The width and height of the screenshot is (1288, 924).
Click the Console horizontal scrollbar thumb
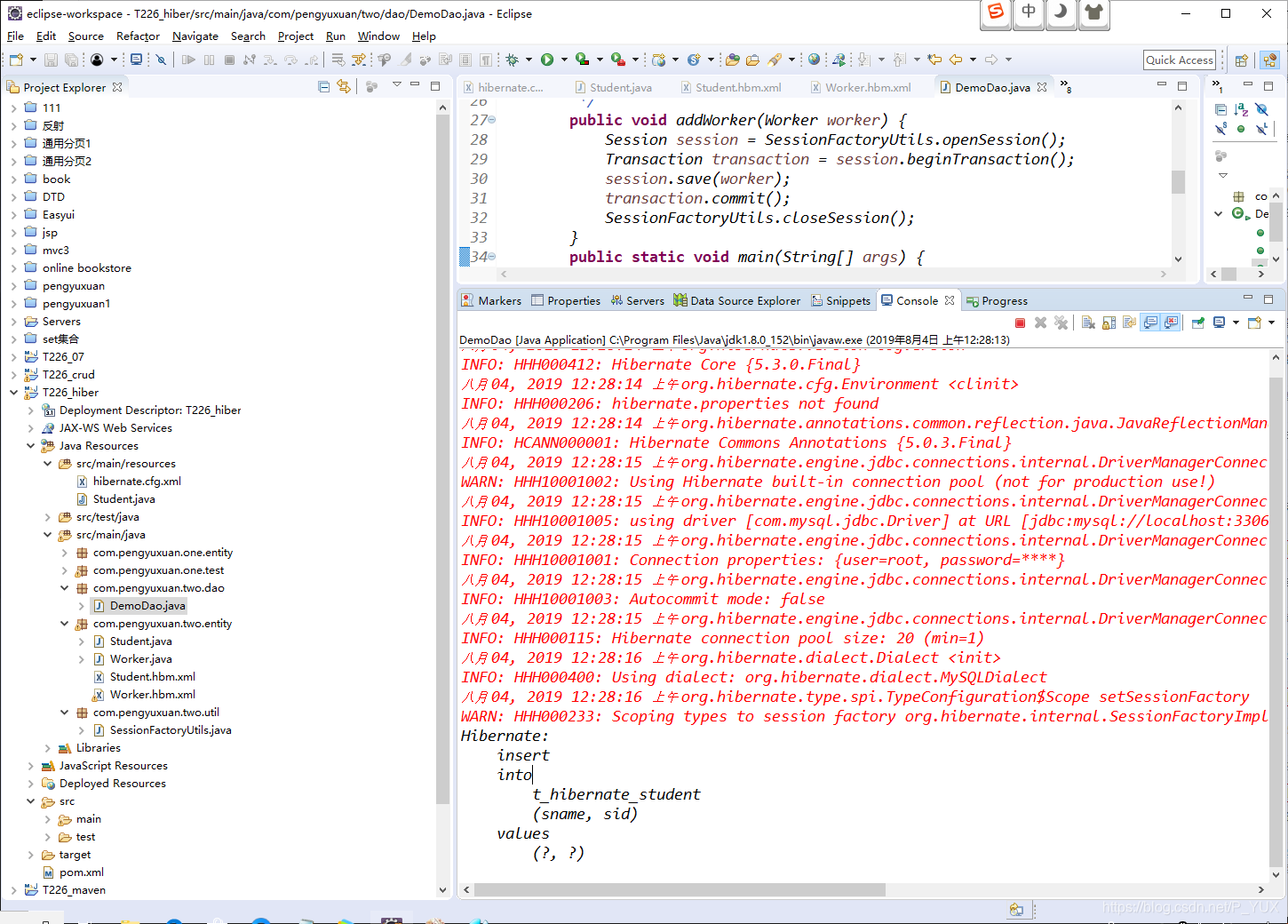(x=680, y=889)
